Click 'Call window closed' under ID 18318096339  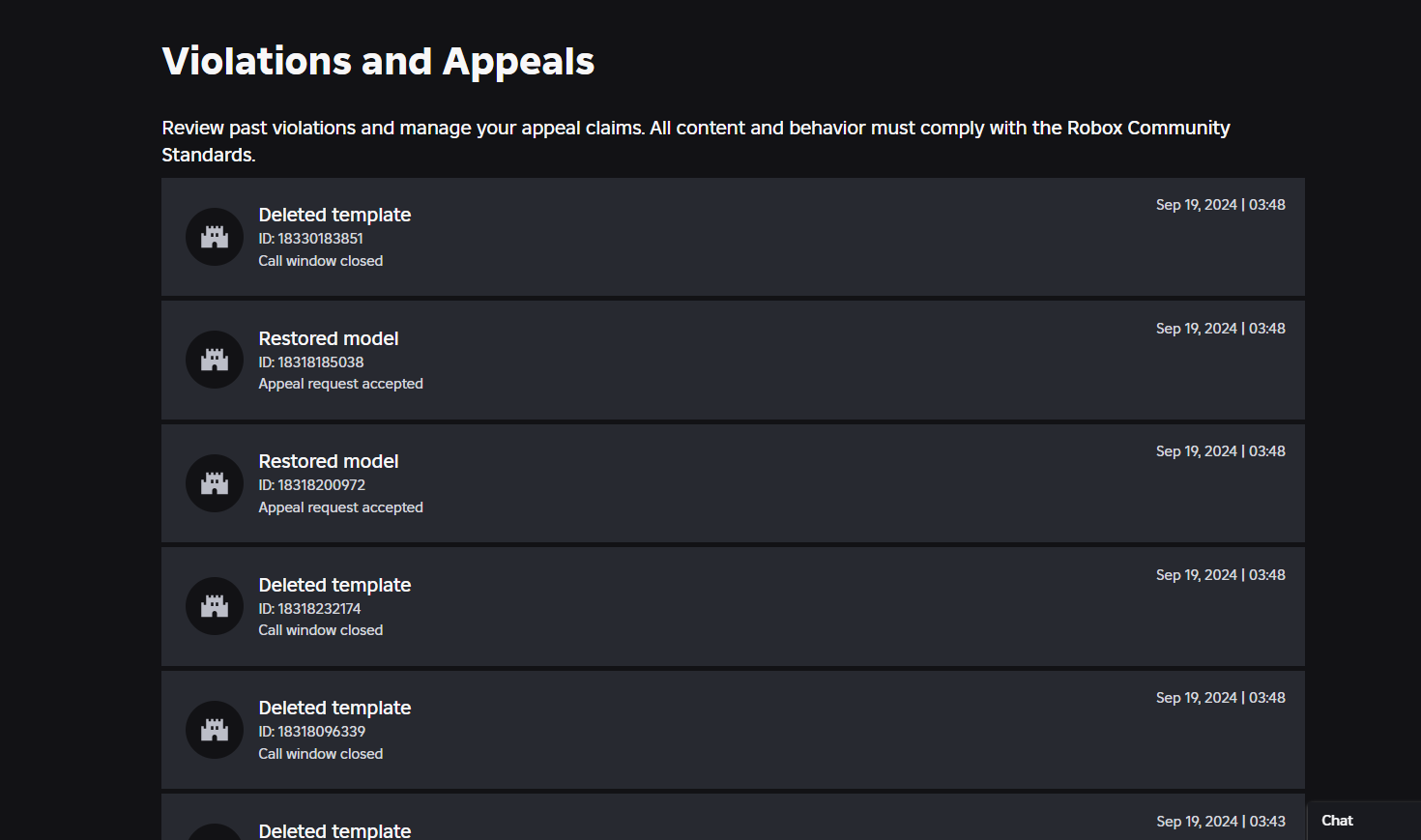coord(320,754)
